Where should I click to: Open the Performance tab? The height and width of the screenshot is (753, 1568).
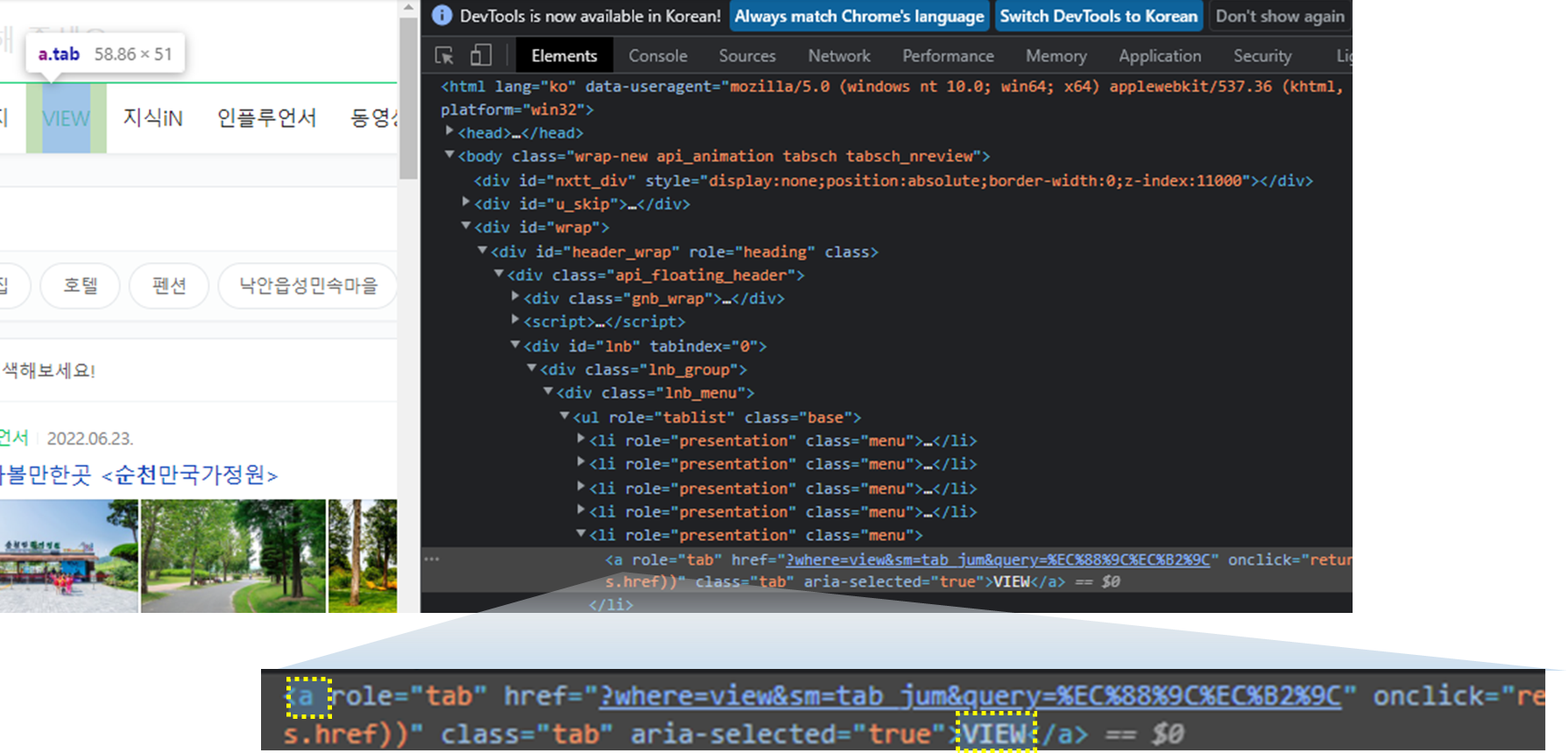coord(948,56)
